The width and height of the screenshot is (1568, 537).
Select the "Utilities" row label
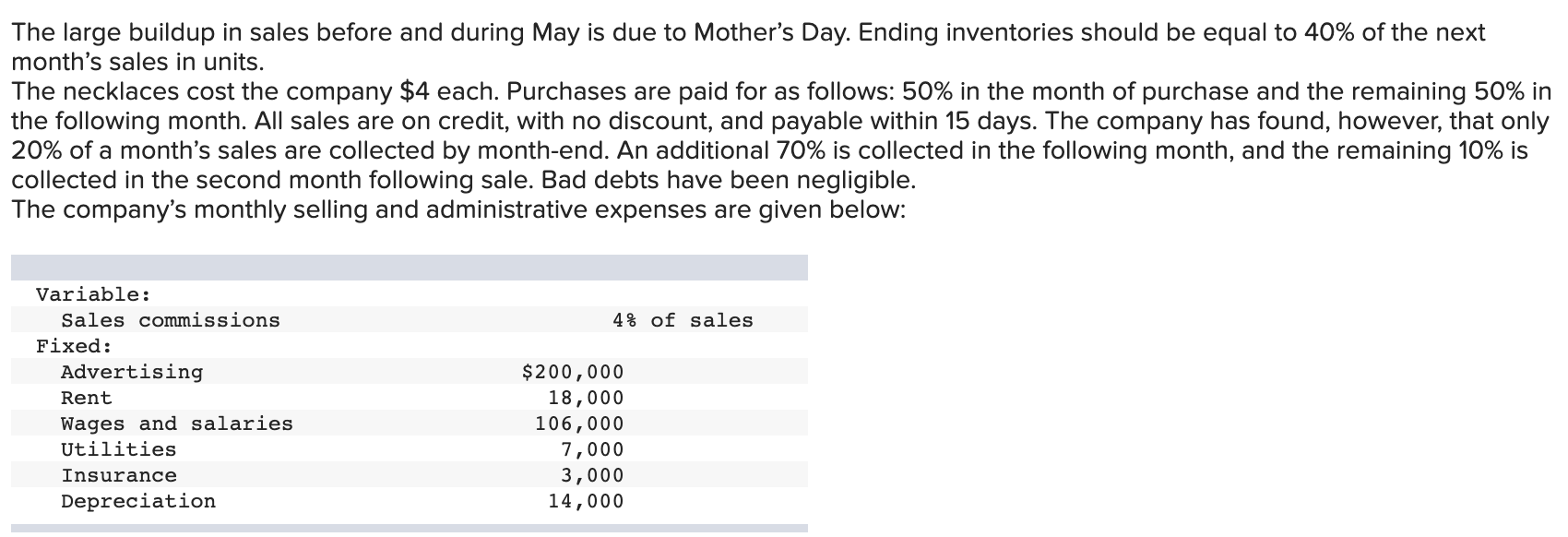(x=118, y=450)
